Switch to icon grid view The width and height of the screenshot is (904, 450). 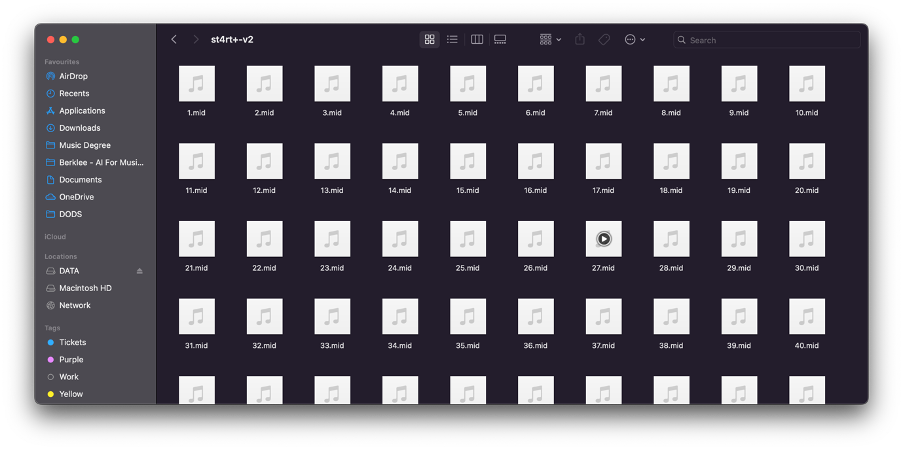tap(429, 40)
